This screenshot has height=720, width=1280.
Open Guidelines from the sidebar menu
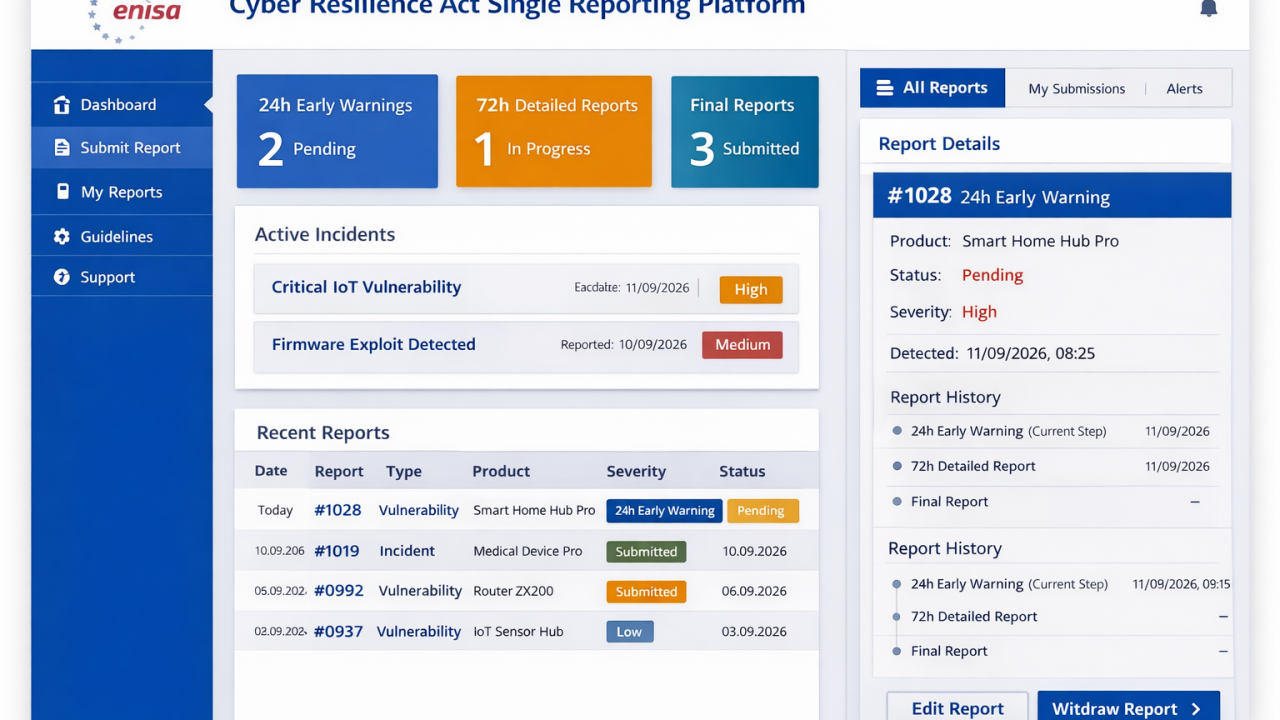tap(122, 237)
